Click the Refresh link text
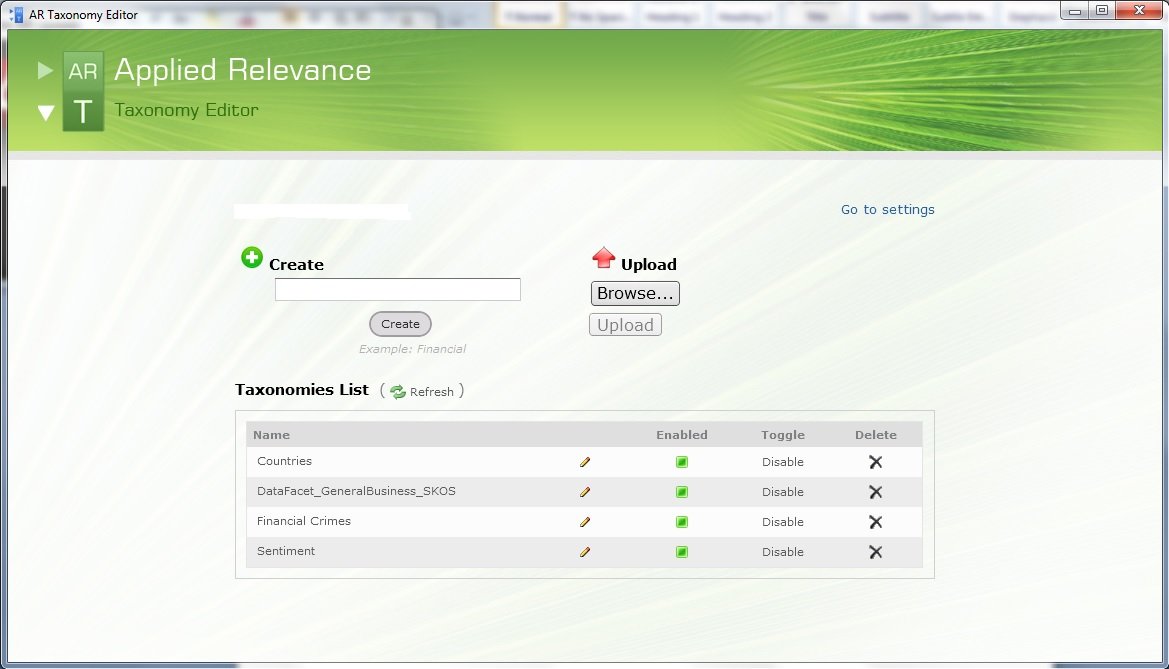This screenshot has width=1169, height=669. (432, 392)
